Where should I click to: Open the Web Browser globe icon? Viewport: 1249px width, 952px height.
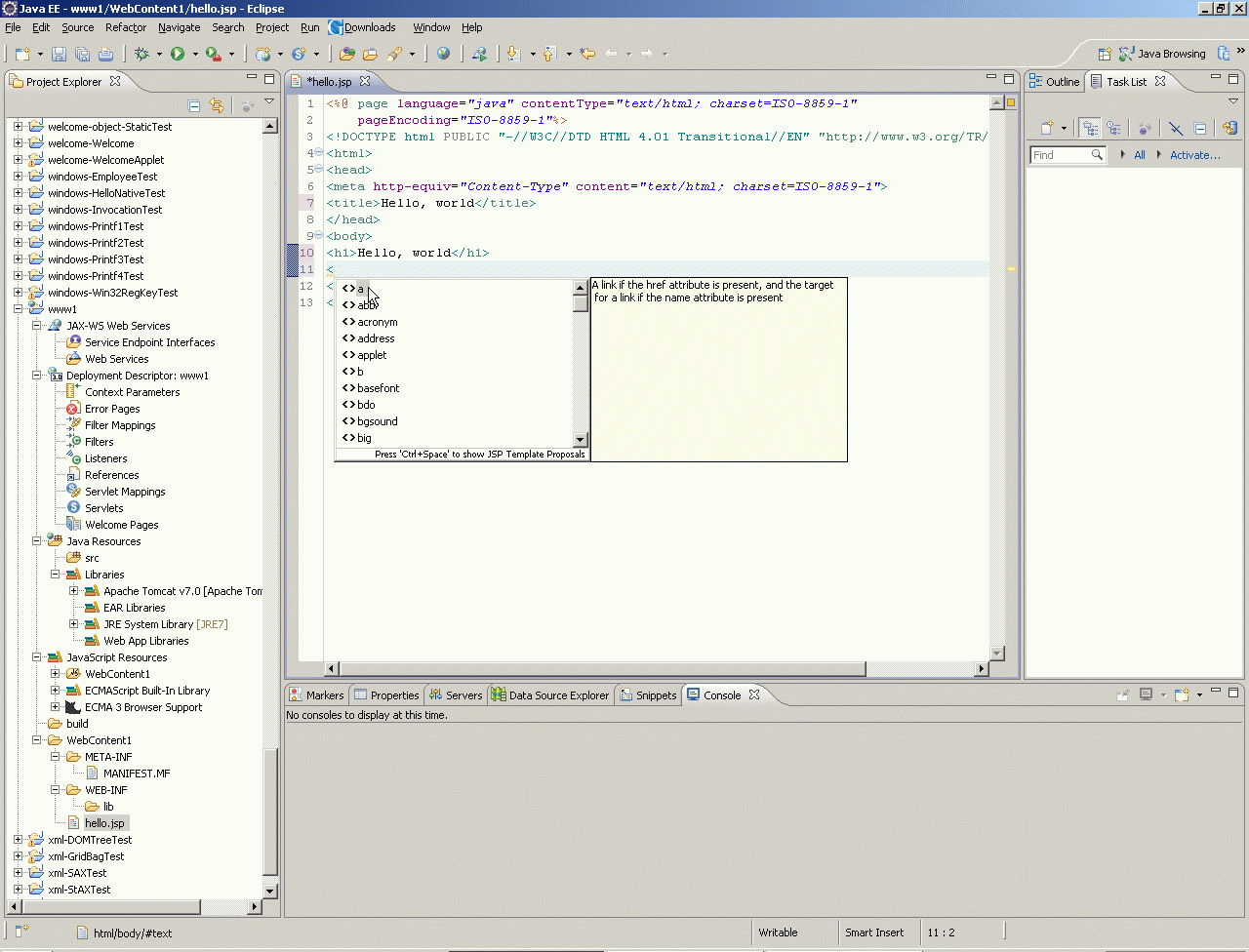444,55
